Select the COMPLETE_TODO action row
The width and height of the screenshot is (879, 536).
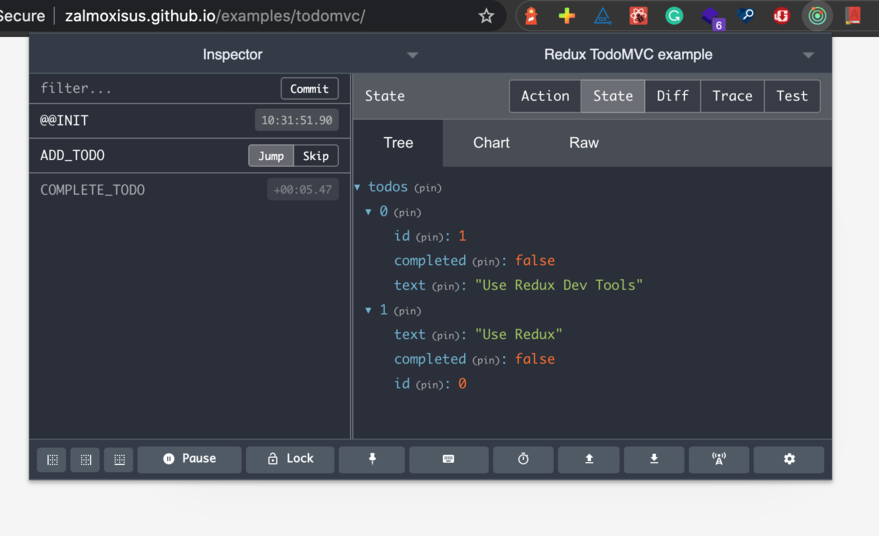[189, 190]
